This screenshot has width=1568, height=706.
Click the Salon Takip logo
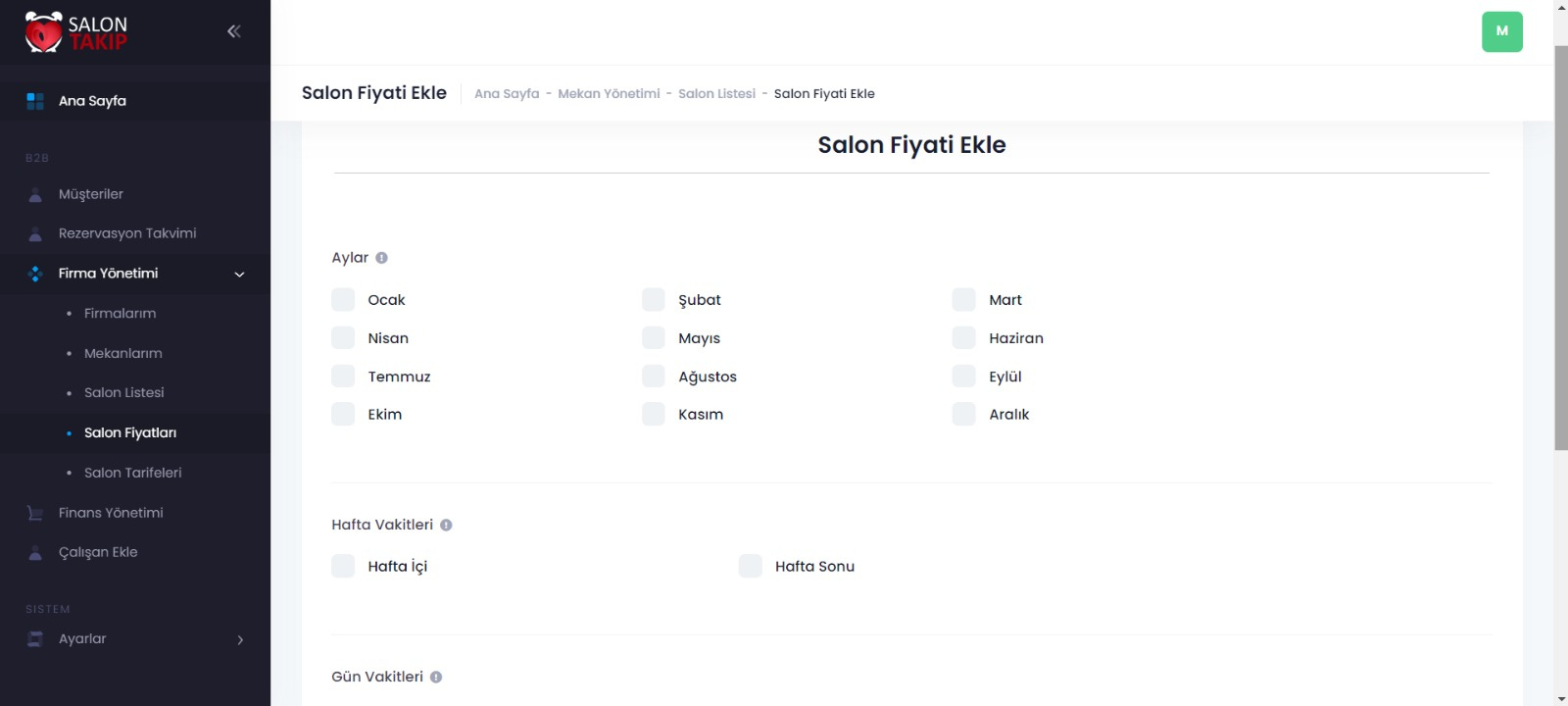tap(76, 32)
